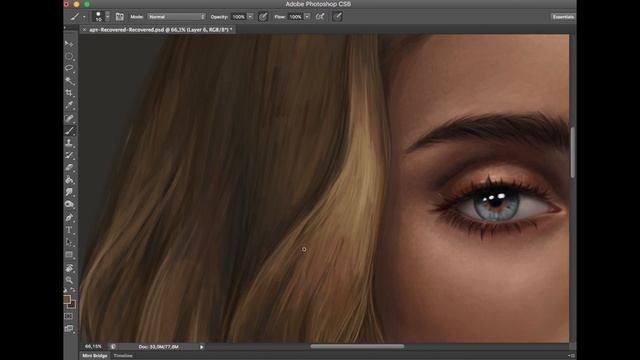The height and width of the screenshot is (360, 640).
Task: Open the blending Mode dropdown set to Normal
Action: point(176,17)
